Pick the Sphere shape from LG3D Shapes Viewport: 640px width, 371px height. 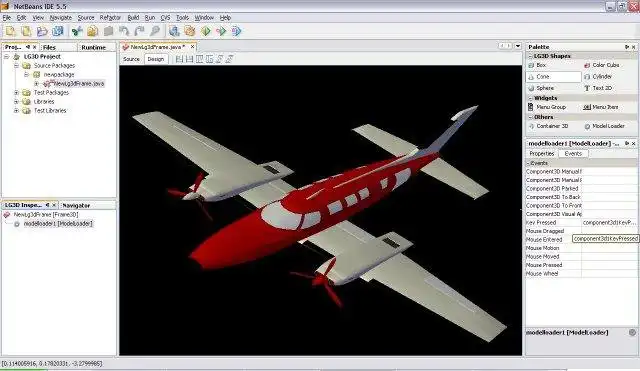coord(541,88)
